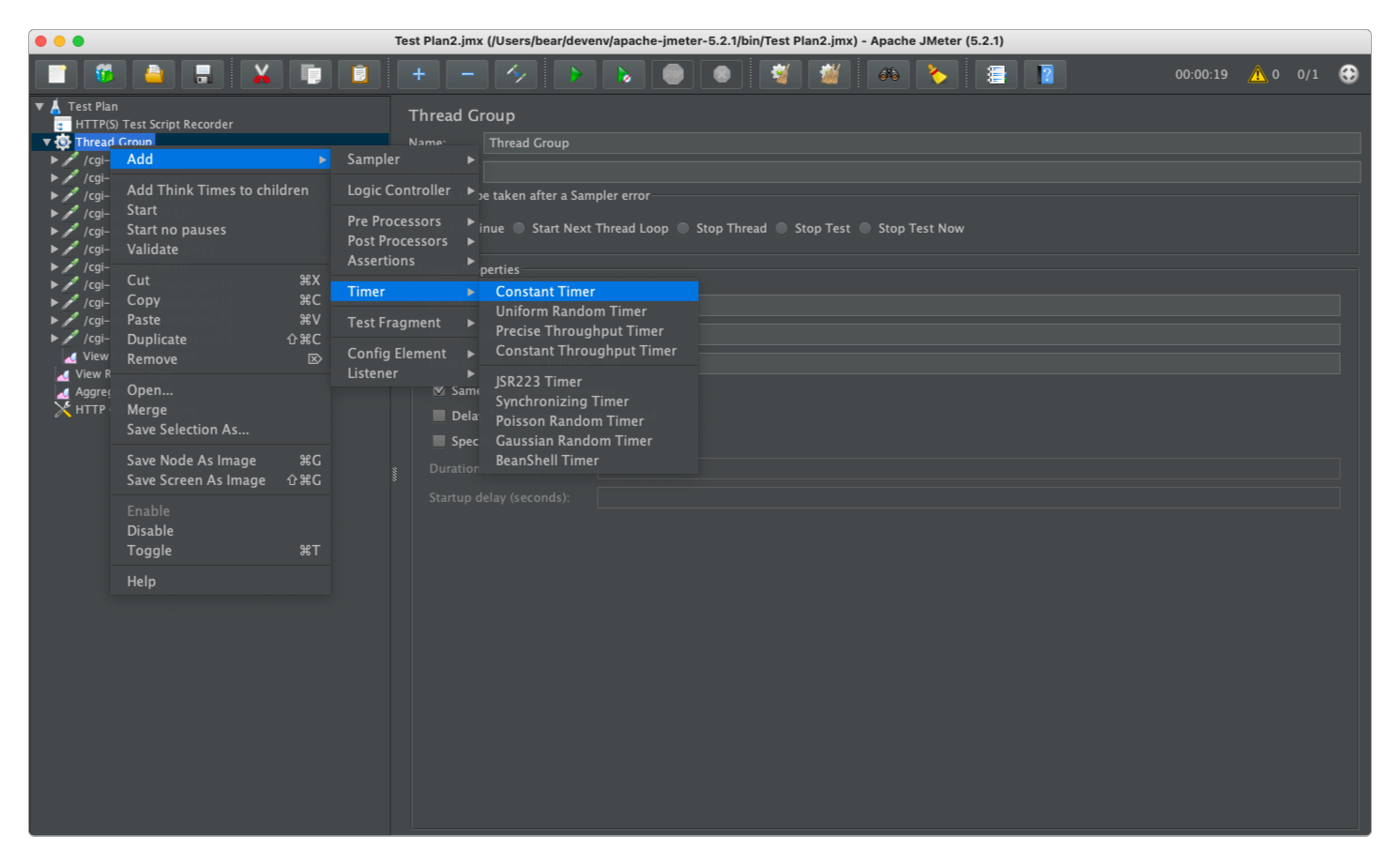The image size is (1400, 865).
Task: Toggle the 'Dela' thread creation checkbox
Action: pyautogui.click(x=439, y=416)
